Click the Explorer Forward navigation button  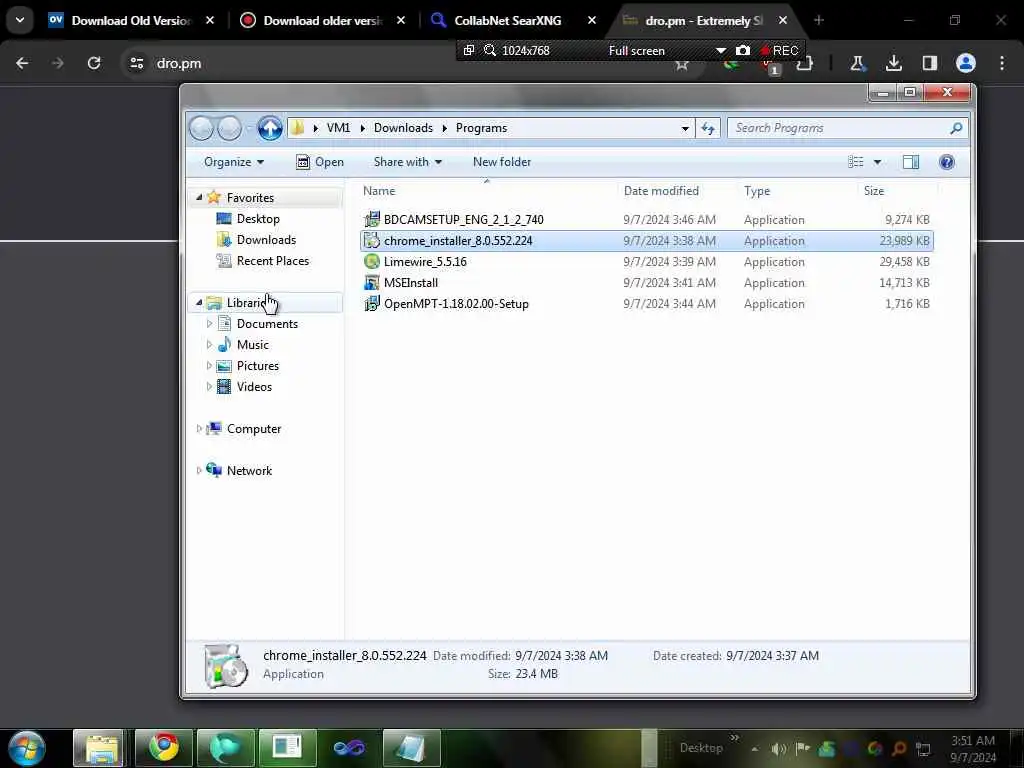coord(229,128)
